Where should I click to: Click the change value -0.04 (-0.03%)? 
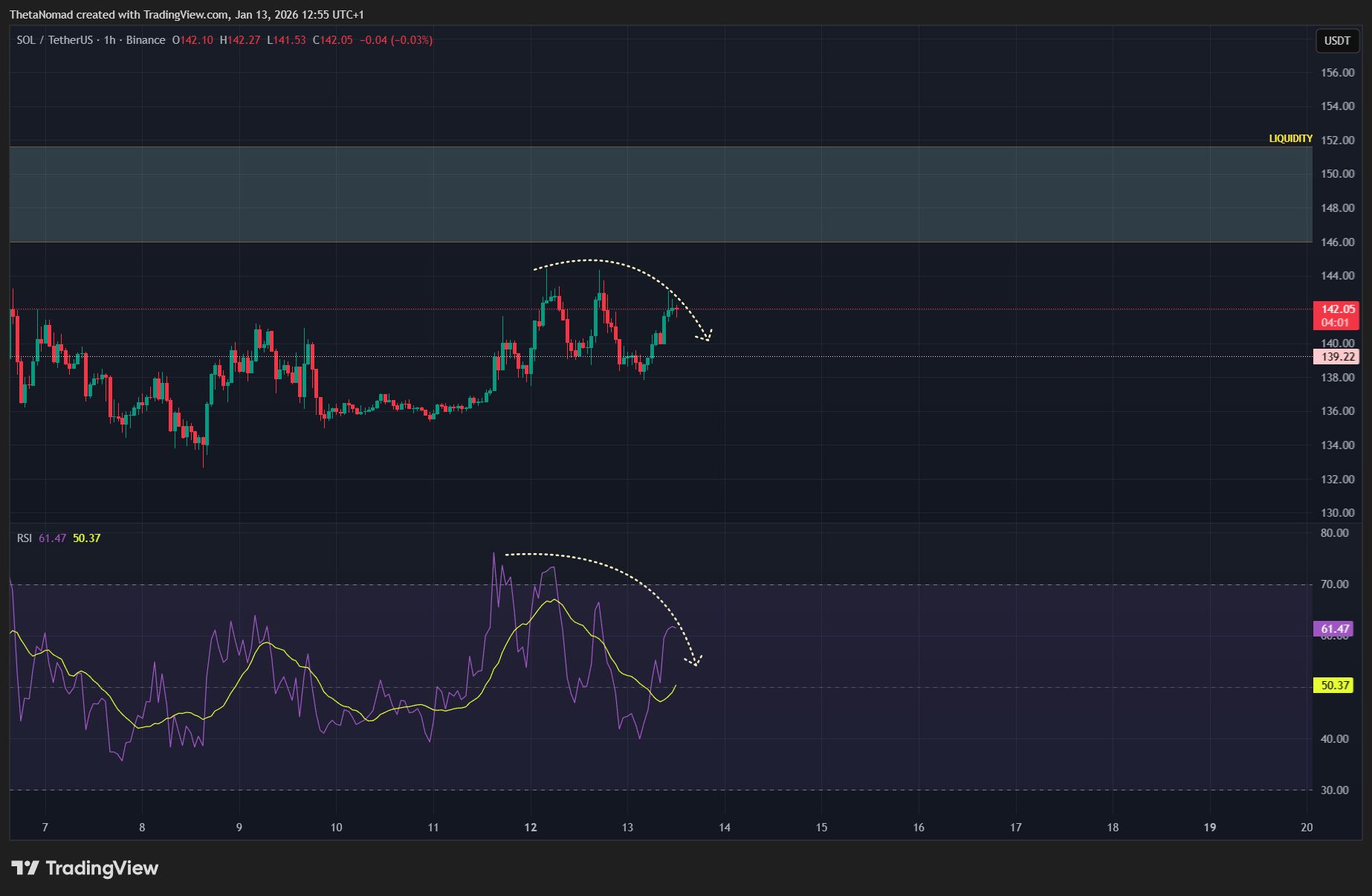396,40
